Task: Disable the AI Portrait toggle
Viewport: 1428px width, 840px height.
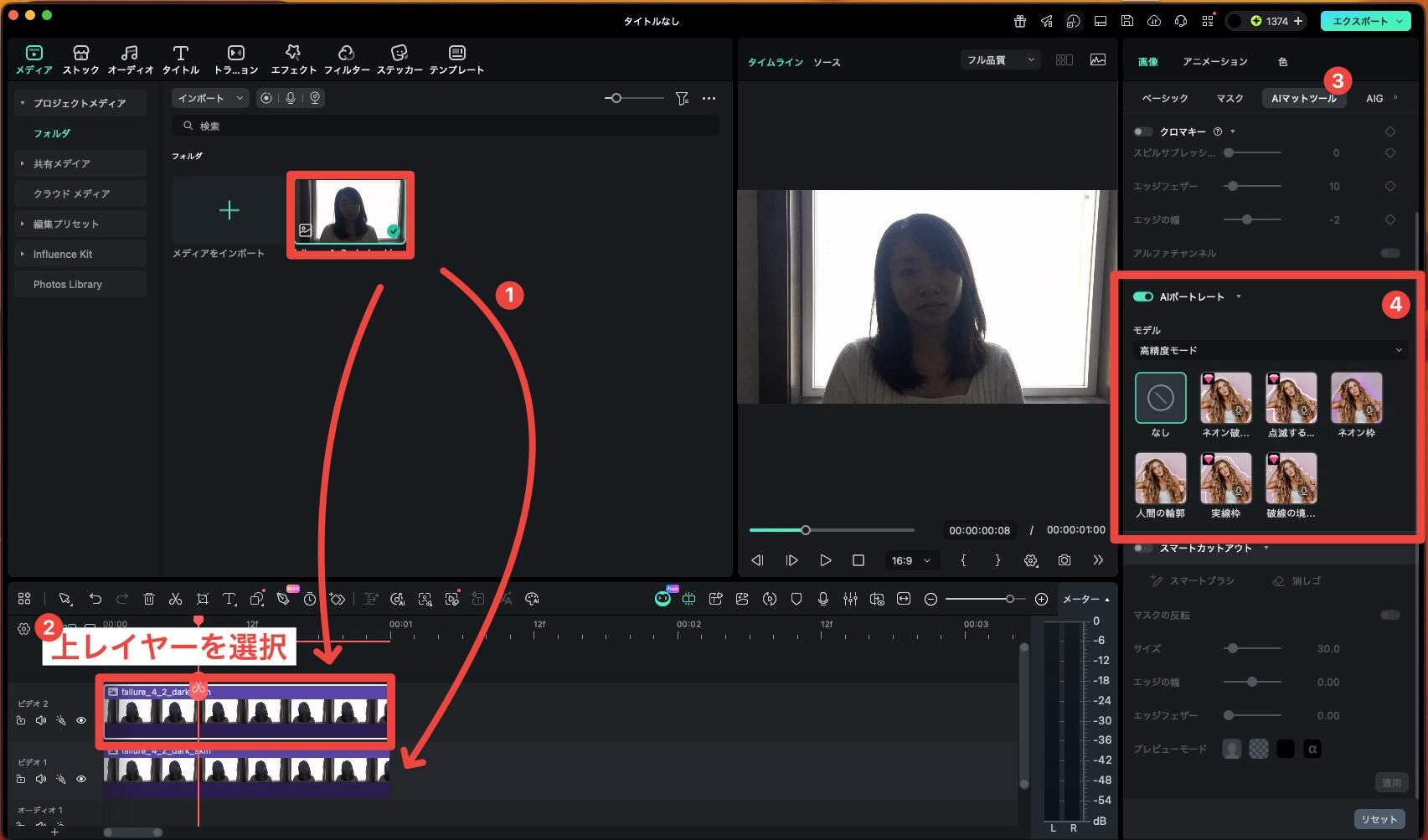Action: [1142, 296]
